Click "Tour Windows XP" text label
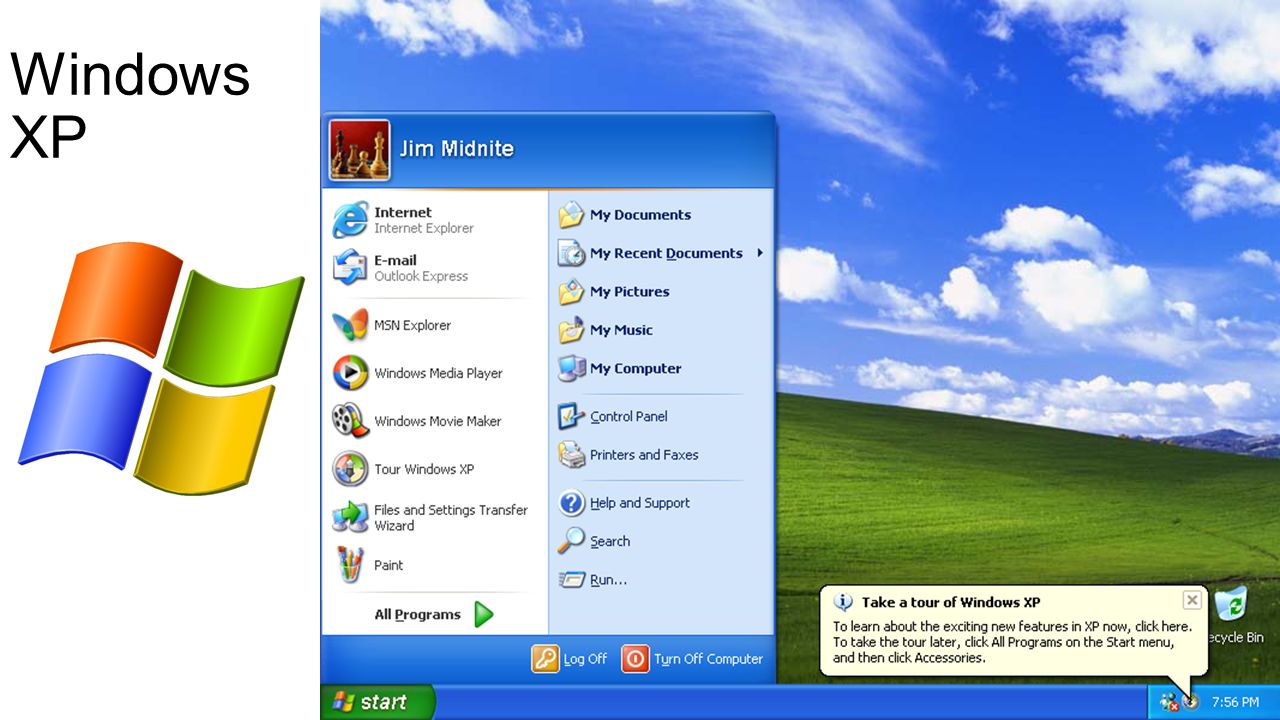The image size is (1280, 720). coord(424,469)
